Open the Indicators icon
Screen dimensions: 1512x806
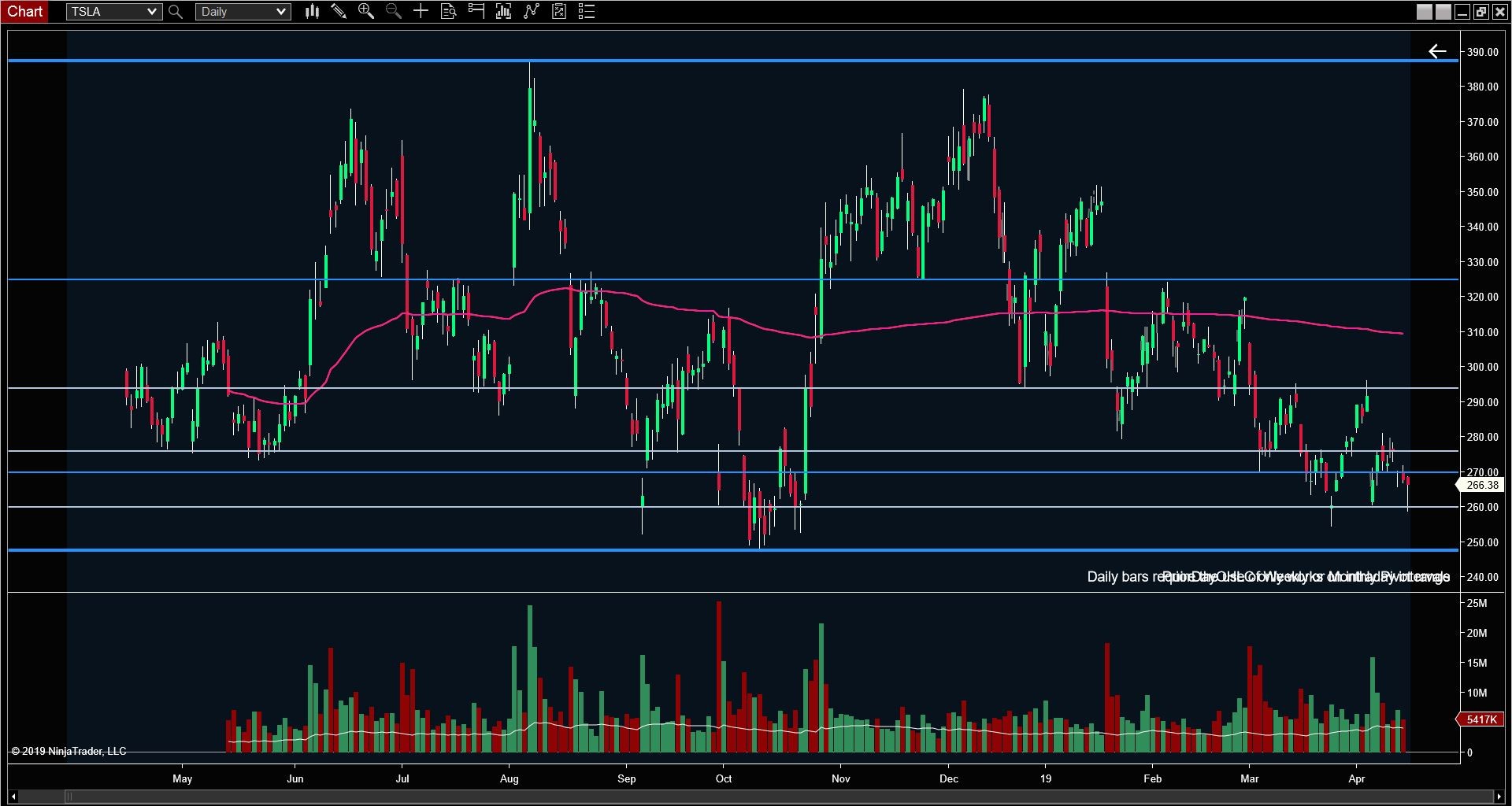tap(532, 12)
